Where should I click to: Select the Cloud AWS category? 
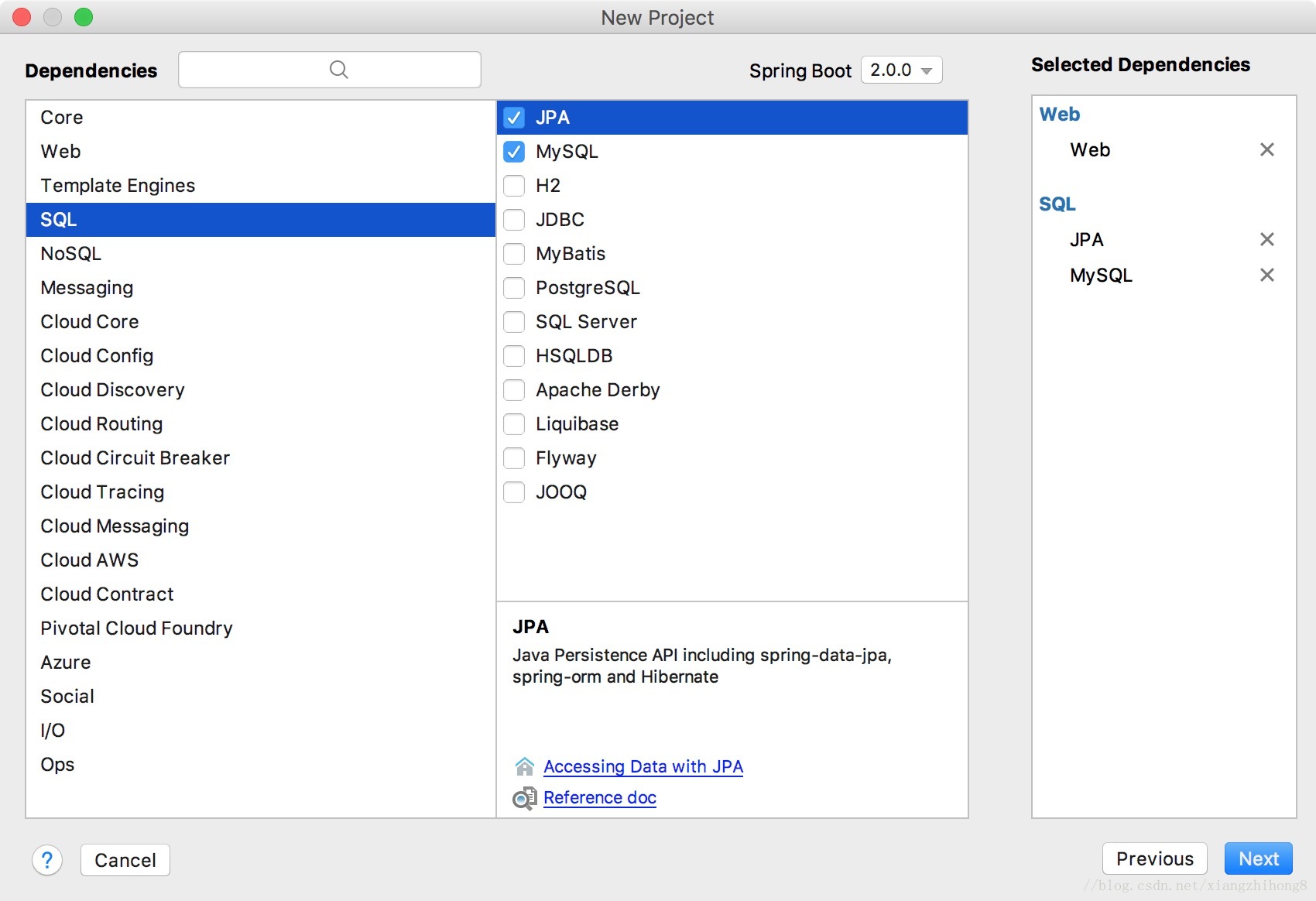coord(260,560)
